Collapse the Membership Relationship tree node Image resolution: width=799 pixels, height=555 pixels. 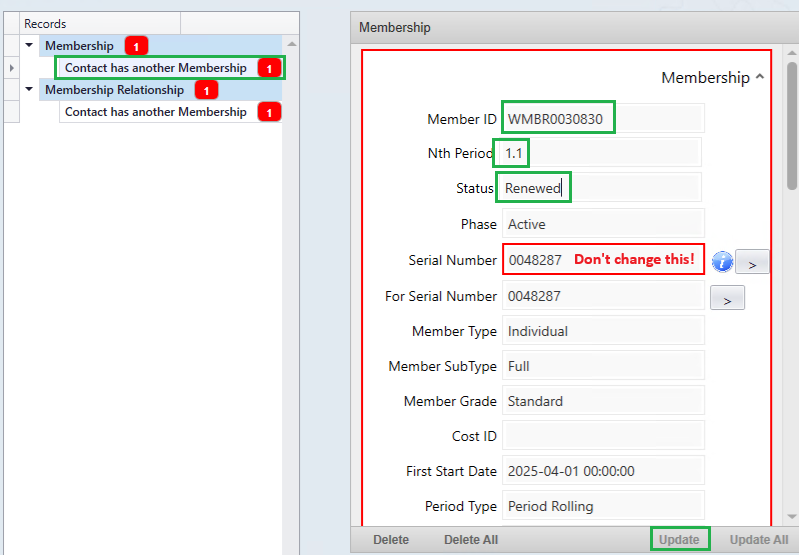coord(29,89)
